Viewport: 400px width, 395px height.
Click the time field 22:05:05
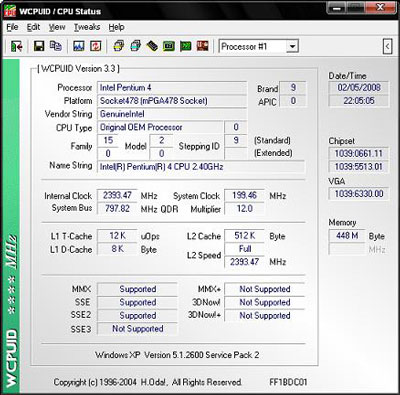(359, 101)
